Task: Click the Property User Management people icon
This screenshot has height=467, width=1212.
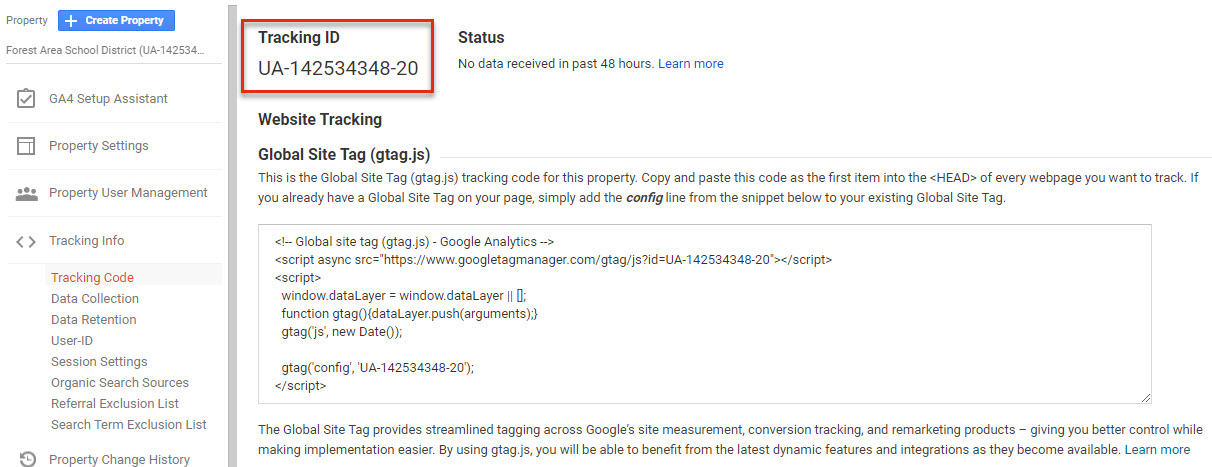Action: [26, 193]
